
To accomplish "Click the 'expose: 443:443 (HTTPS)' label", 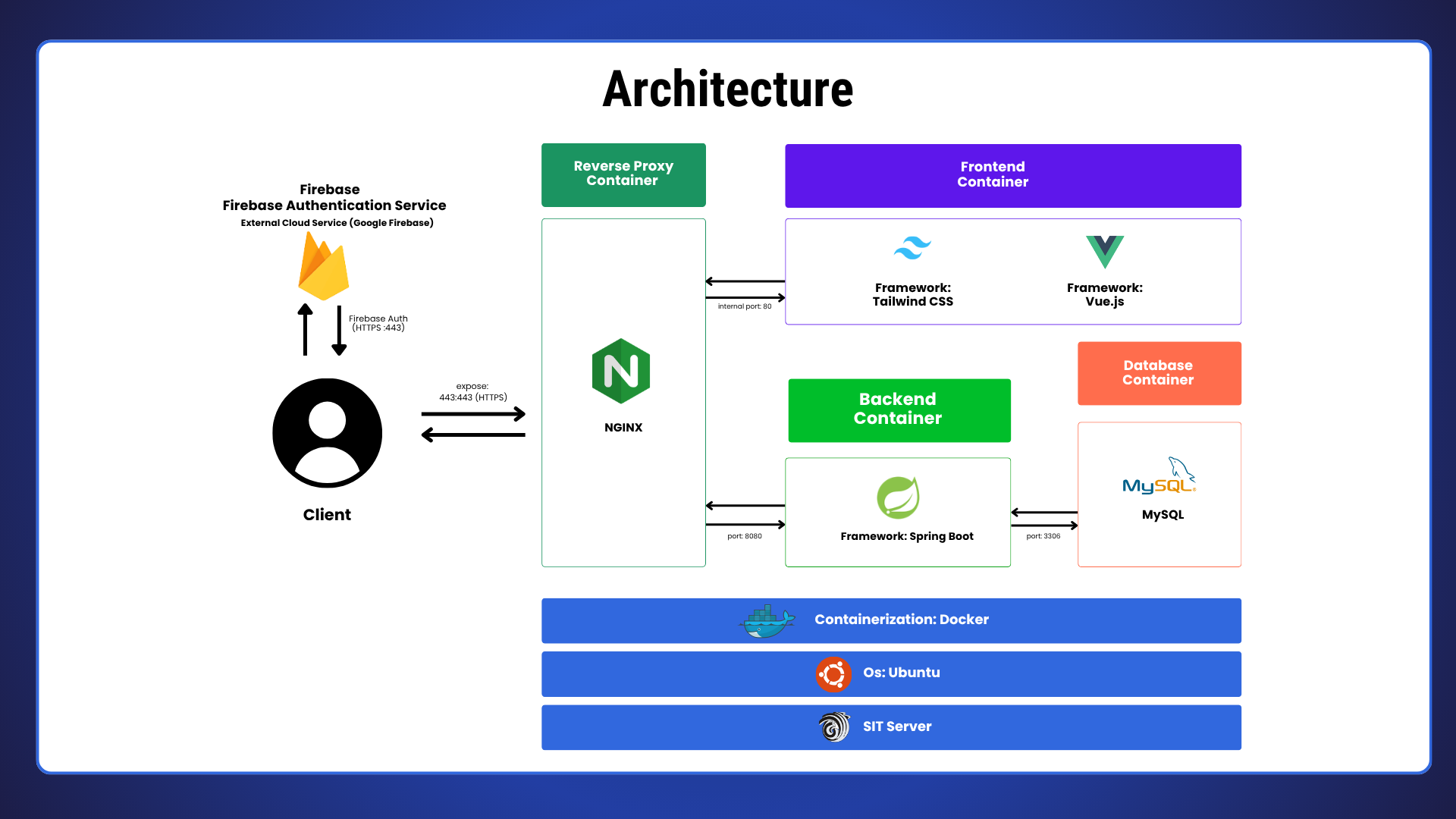I will (472, 392).
